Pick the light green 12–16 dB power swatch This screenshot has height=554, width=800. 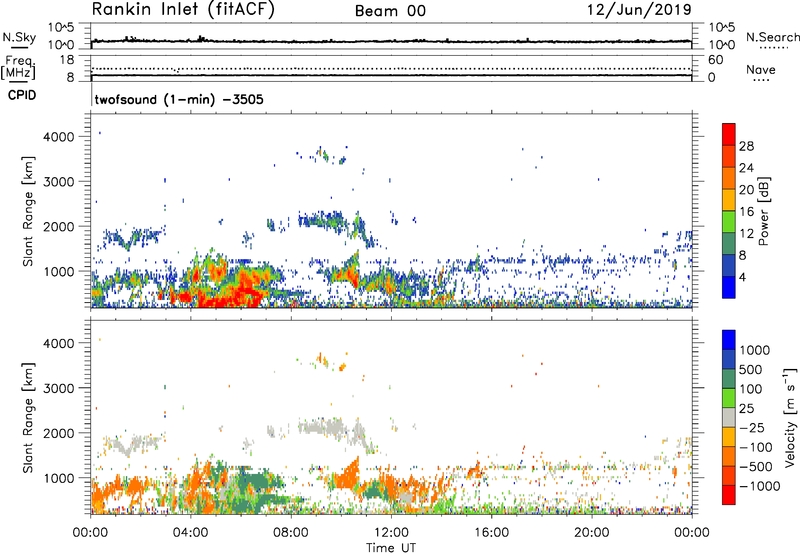coord(729,222)
